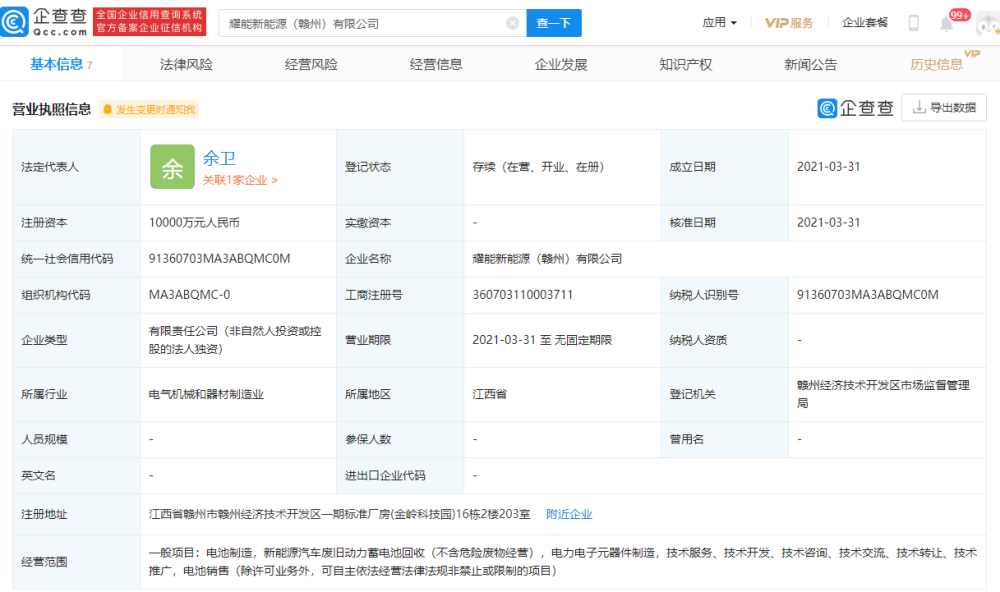Open the mobile phone app icon
Viewport: 1000px width, 592px height.
point(913,23)
